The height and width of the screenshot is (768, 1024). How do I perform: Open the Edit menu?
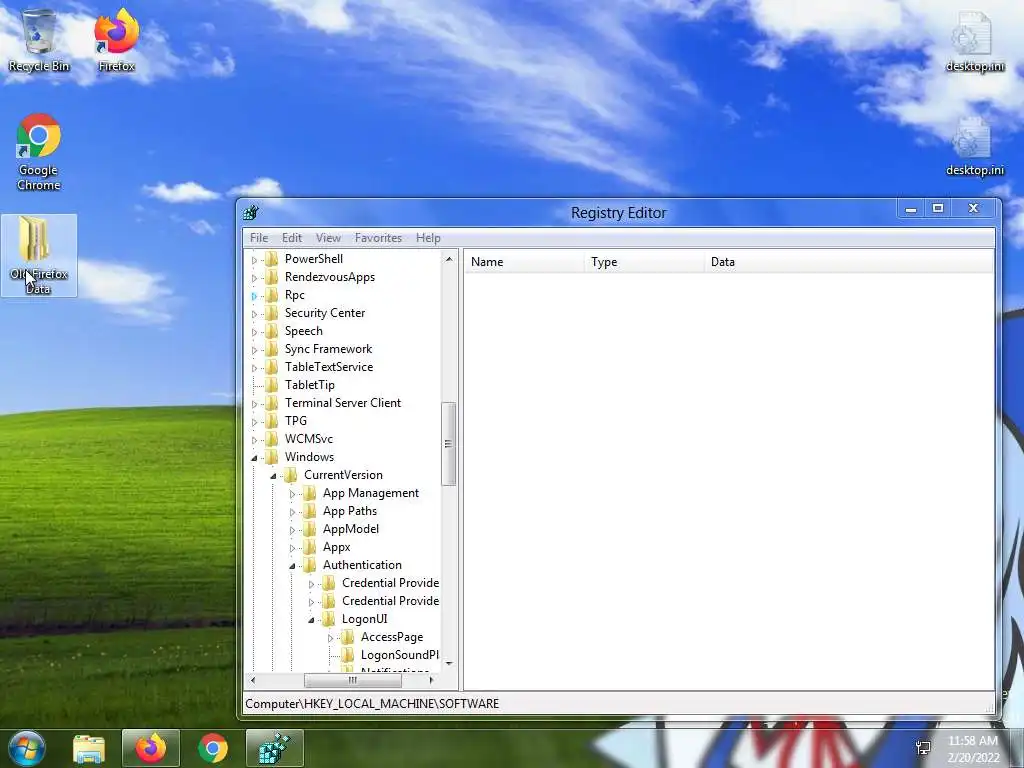point(291,238)
